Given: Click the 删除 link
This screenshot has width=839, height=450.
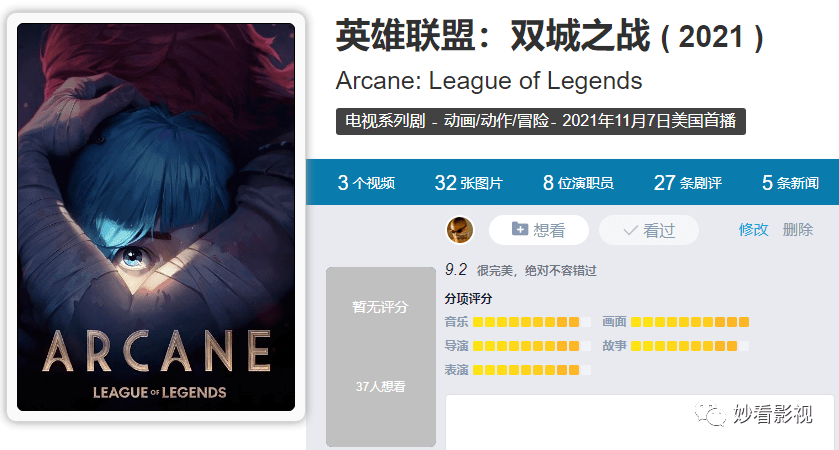Looking at the screenshot, I should point(798,230).
